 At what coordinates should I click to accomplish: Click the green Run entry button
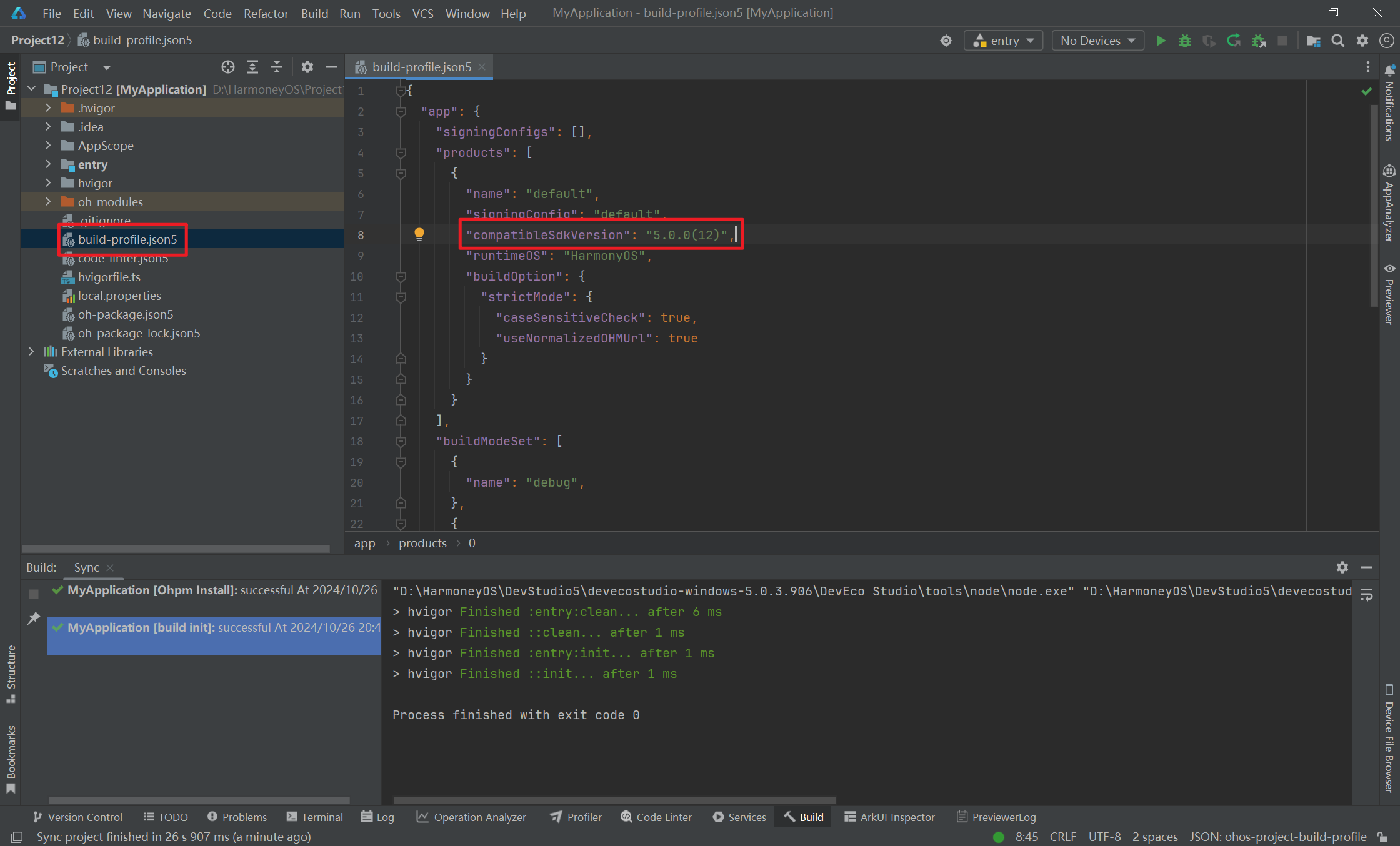(1161, 41)
